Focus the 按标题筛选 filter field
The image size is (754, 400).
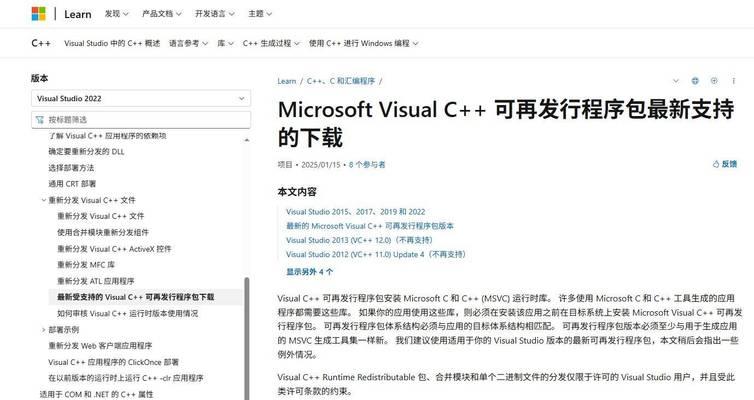click(141, 120)
